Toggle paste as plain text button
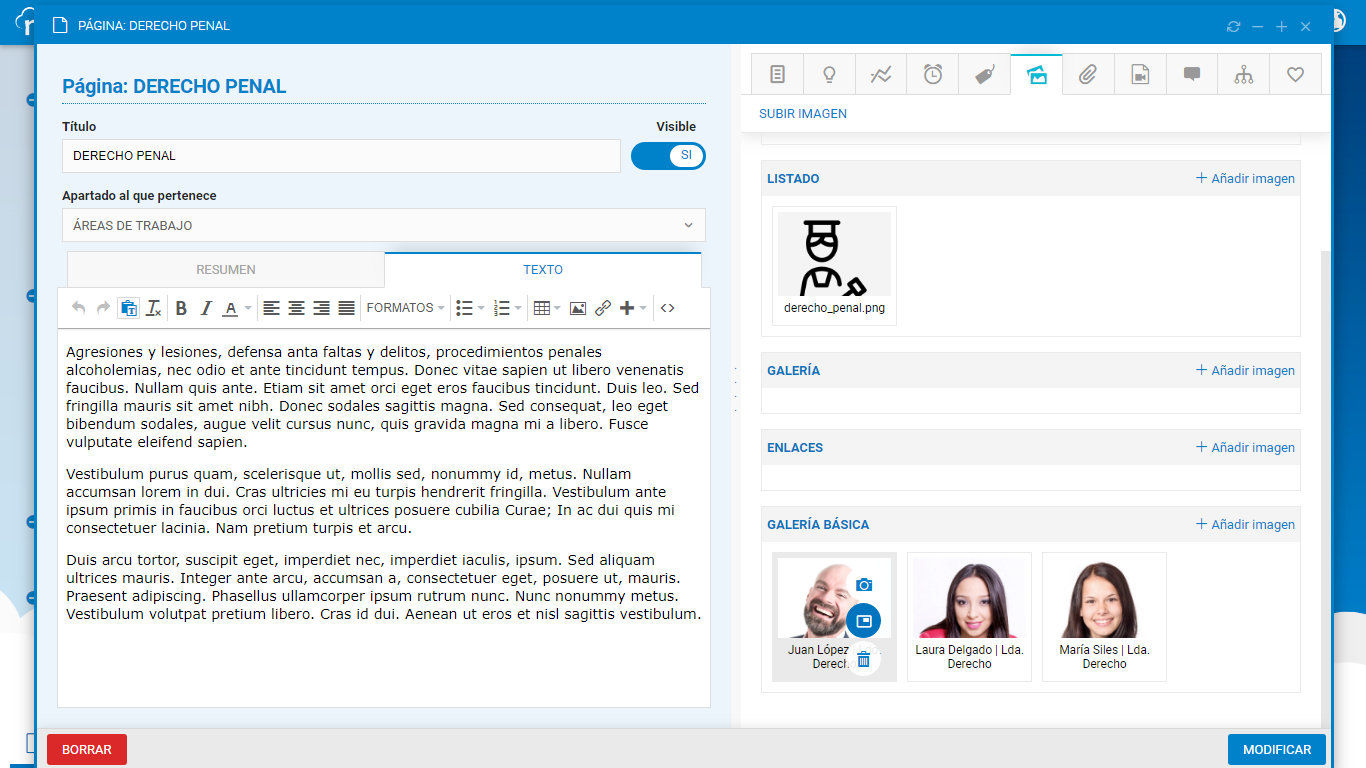The height and width of the screenshot is (768, 1366). click(128, 308)
